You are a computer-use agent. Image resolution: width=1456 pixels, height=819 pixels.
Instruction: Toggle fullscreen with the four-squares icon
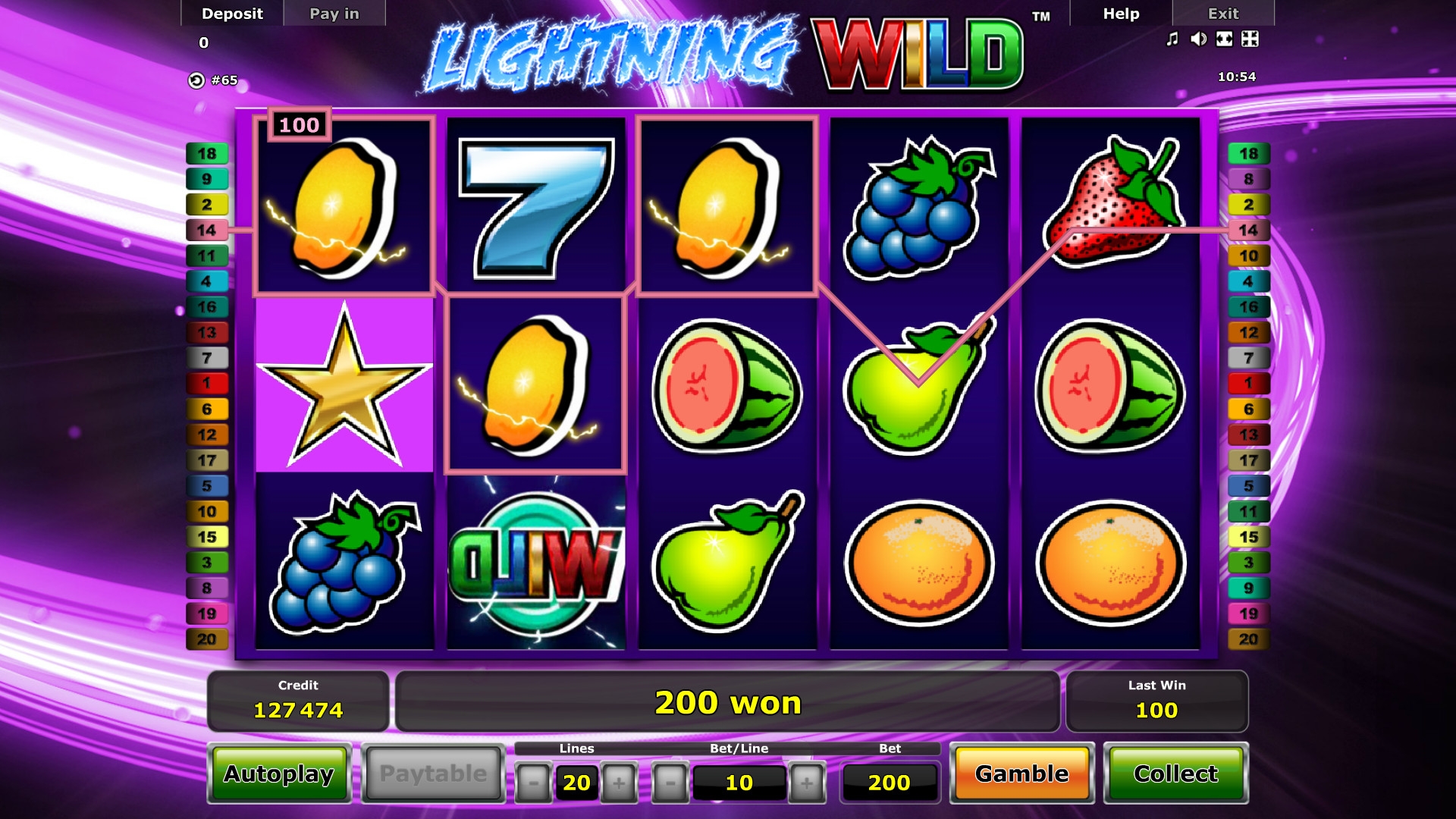(x=1250, y=39)
